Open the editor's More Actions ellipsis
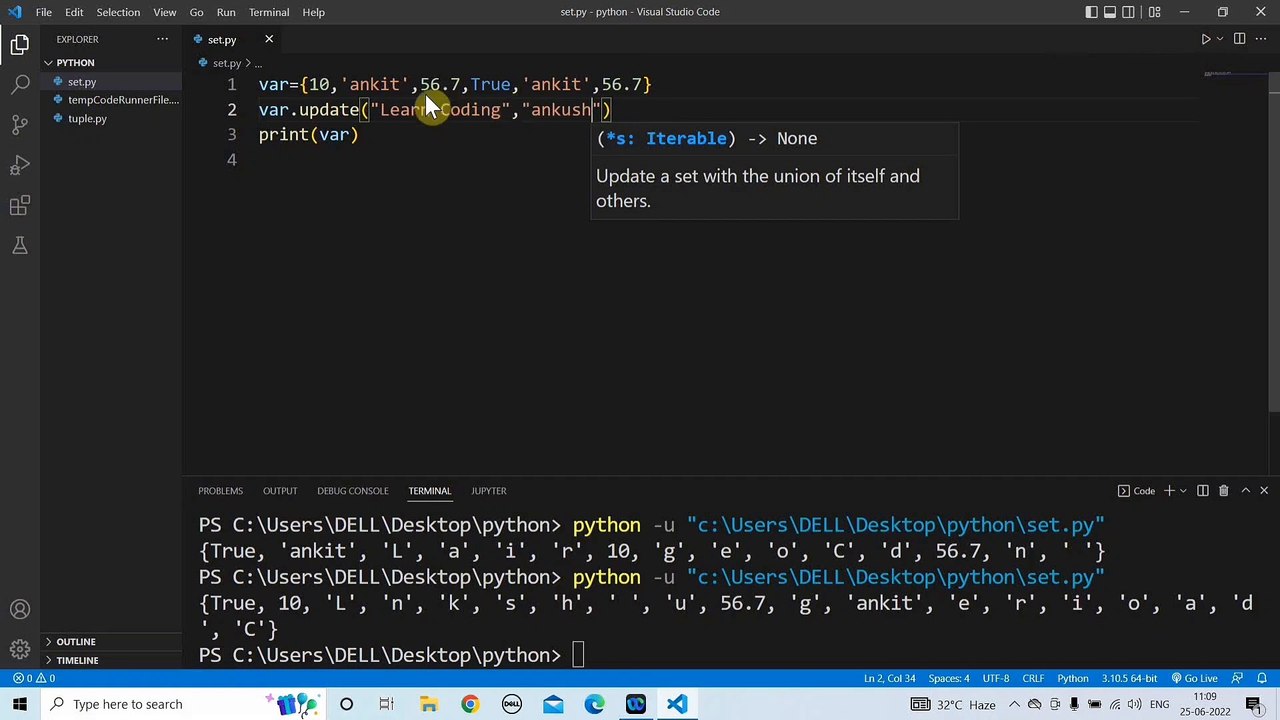This screenshot has width=1280, height=720. click(1261, 39)
